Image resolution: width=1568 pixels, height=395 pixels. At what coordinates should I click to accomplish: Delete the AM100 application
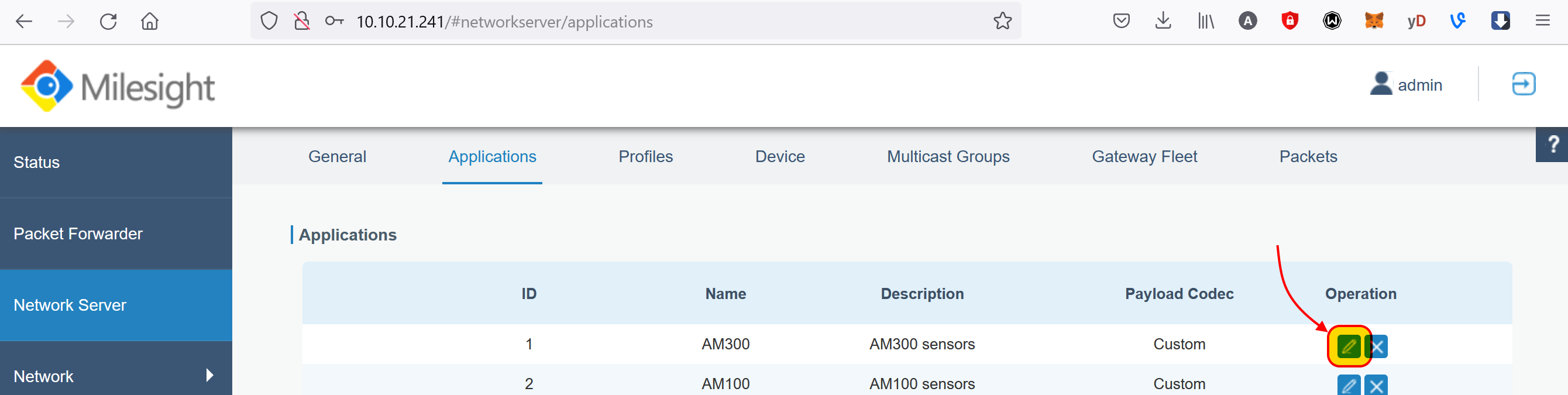coord(1376,385)
